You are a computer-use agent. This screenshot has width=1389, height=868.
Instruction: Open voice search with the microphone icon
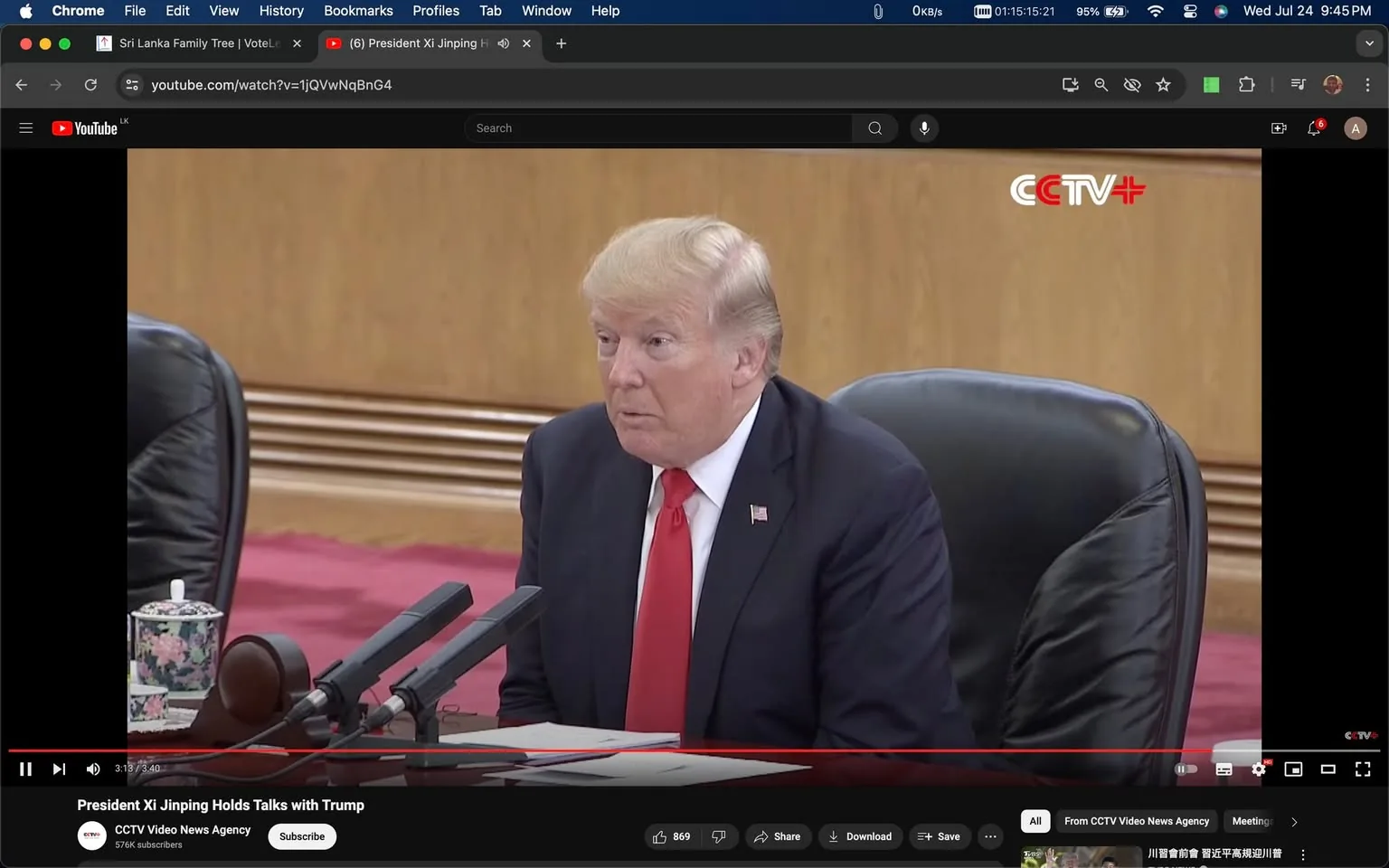coord(923,127)
